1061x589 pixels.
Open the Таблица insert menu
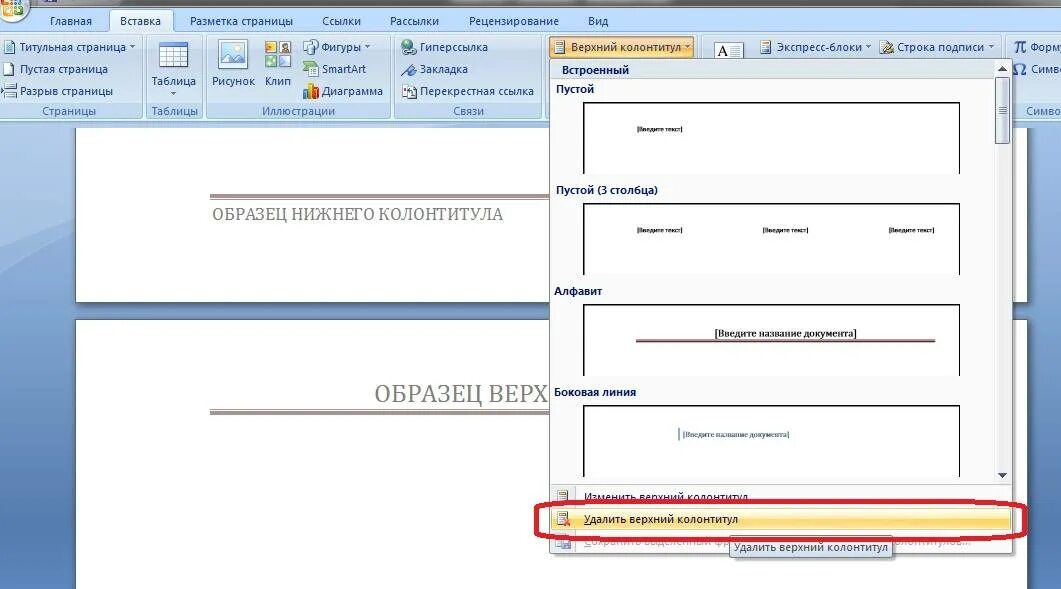(x=173, y=68)
